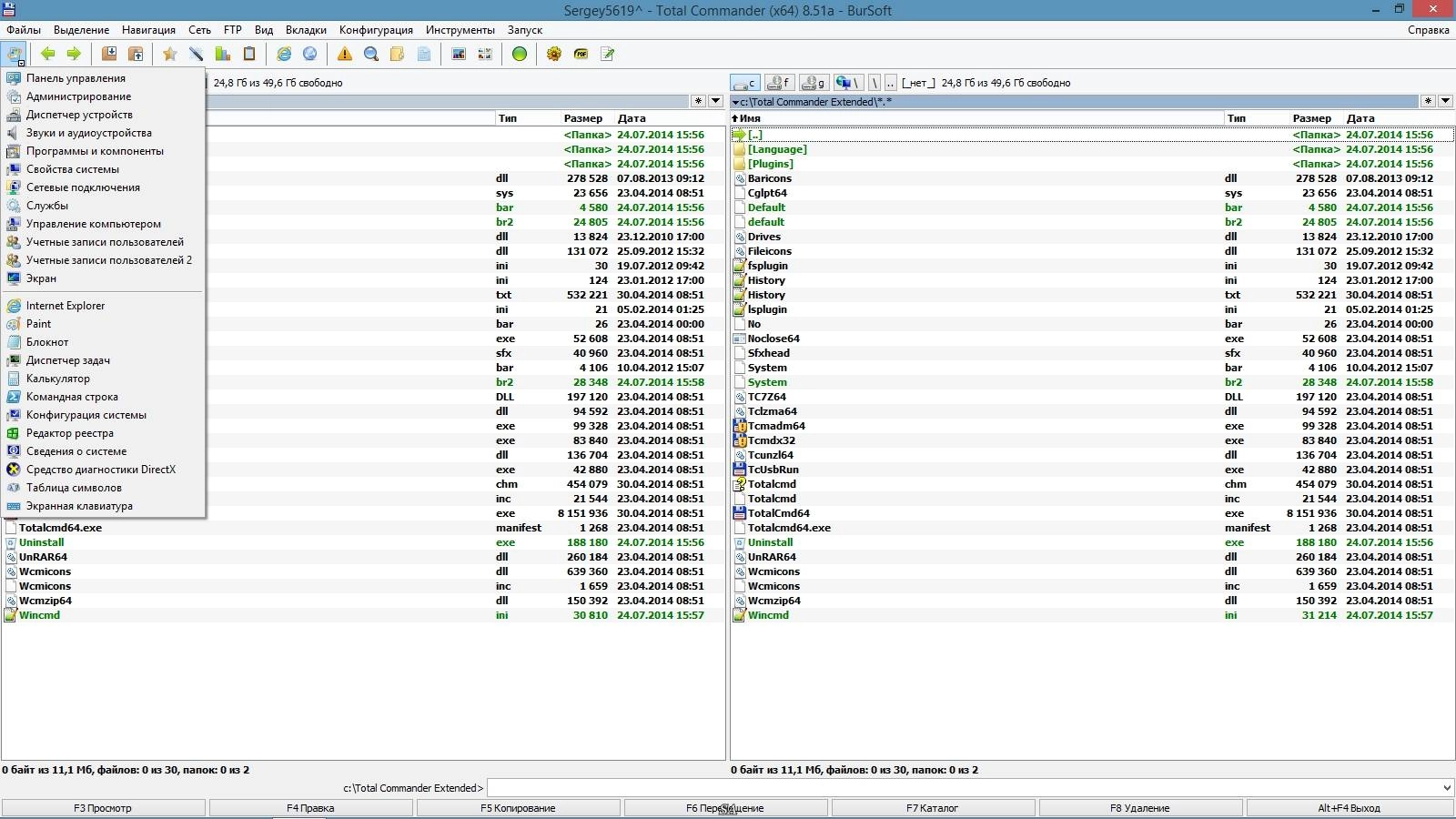Screen dimensions: 1456x819
Task: Click the green forward arrow in toolbar
Action: 74,54
